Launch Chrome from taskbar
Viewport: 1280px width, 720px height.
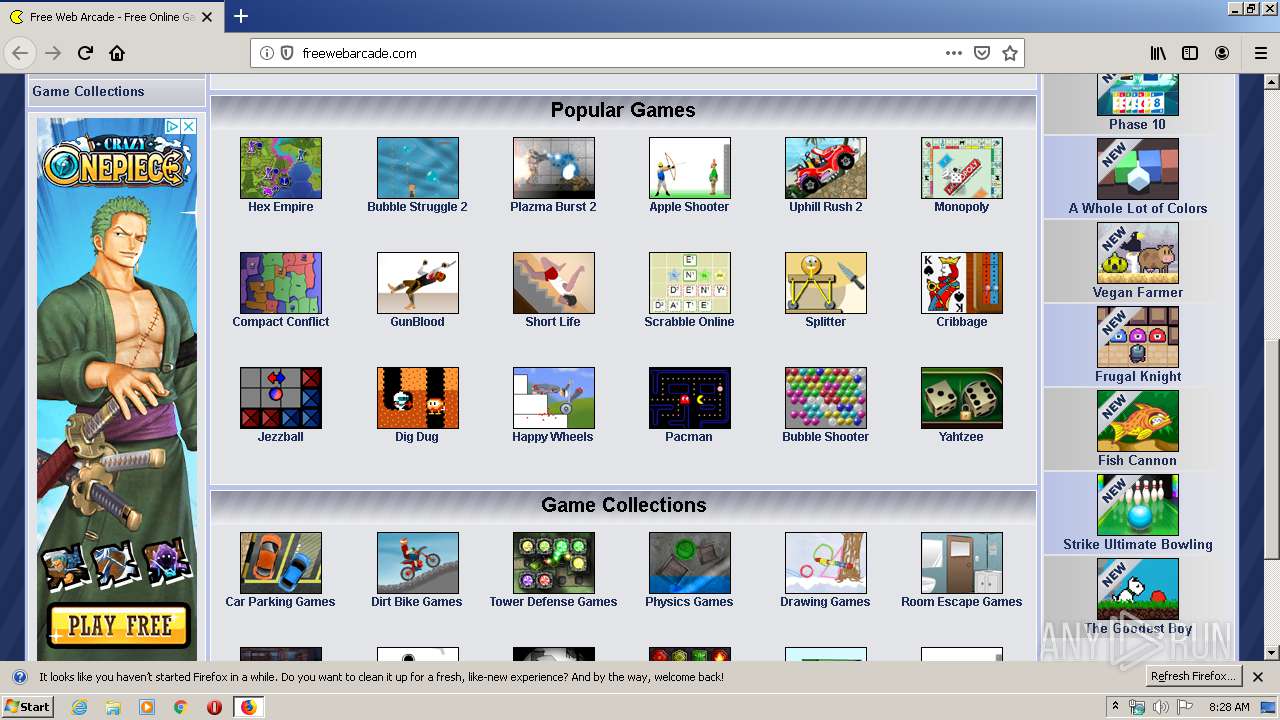[181, 707]
